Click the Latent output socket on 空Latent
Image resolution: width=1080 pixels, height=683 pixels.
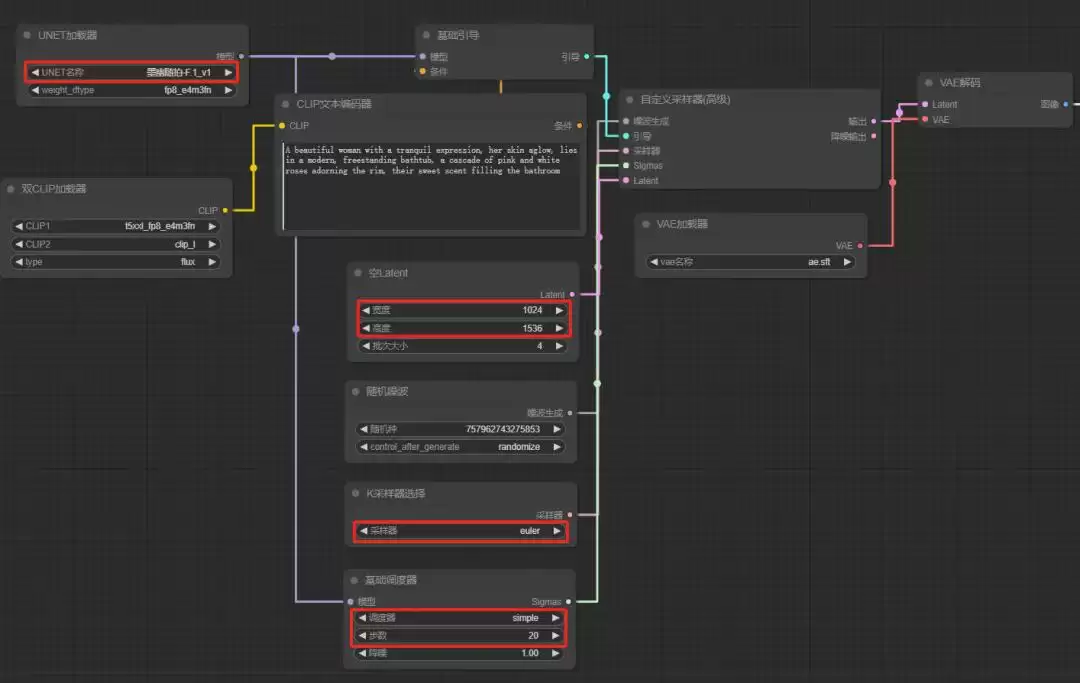pos(572,295)
